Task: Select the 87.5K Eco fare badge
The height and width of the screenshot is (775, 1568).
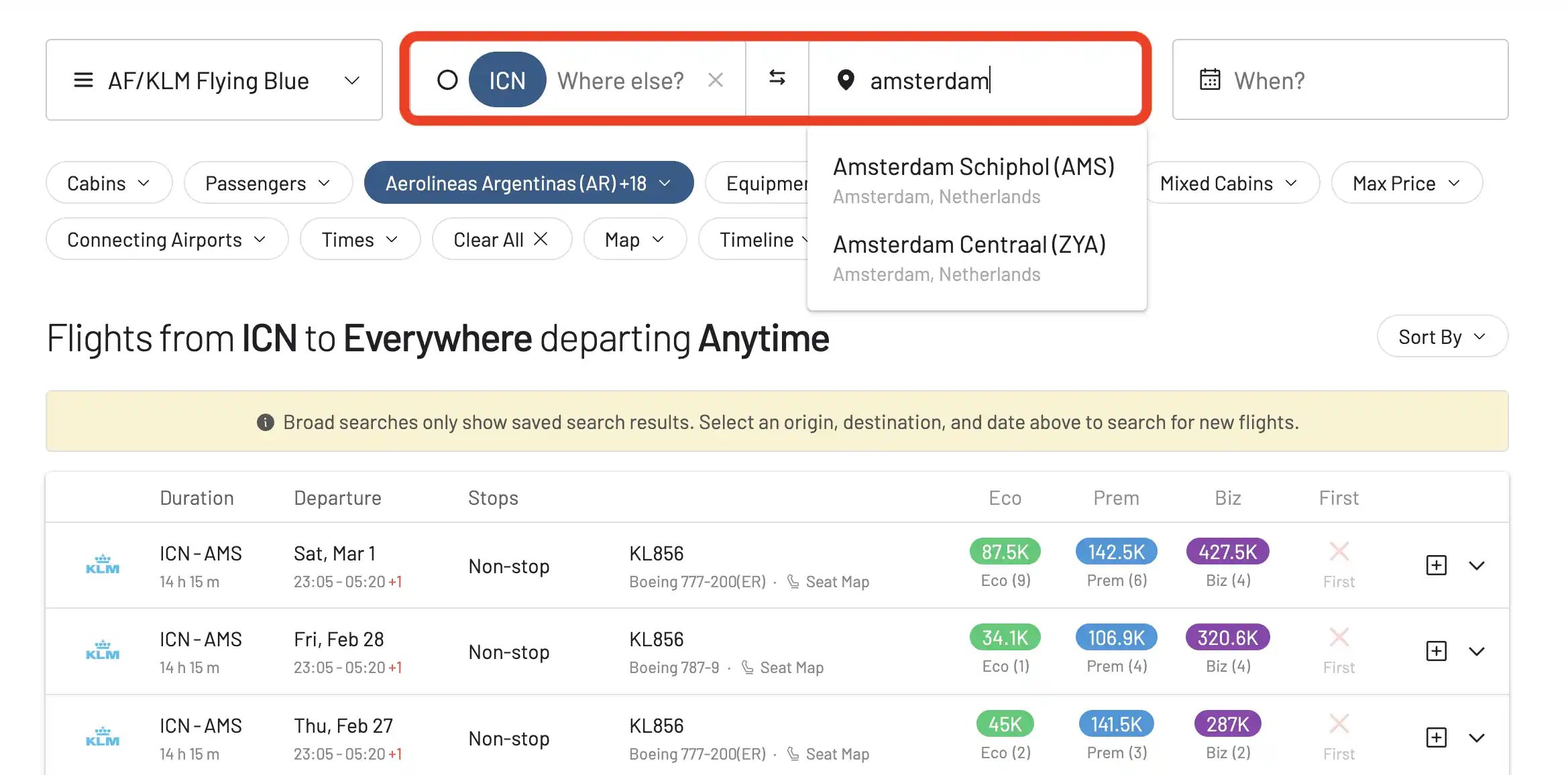Action: pyautogui.click(x=1005, y=552)
